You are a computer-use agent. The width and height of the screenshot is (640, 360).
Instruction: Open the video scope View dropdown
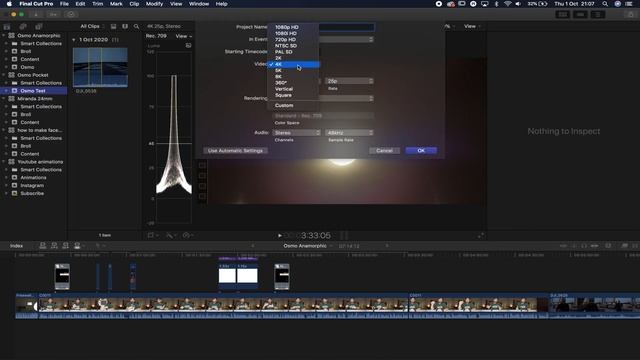183,36
